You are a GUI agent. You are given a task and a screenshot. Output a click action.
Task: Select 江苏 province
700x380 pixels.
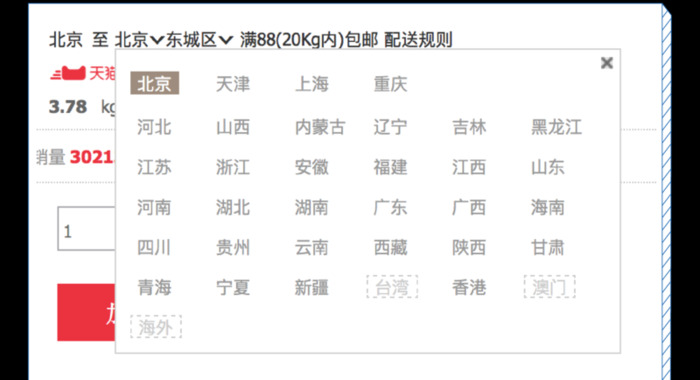pos(154,167)
